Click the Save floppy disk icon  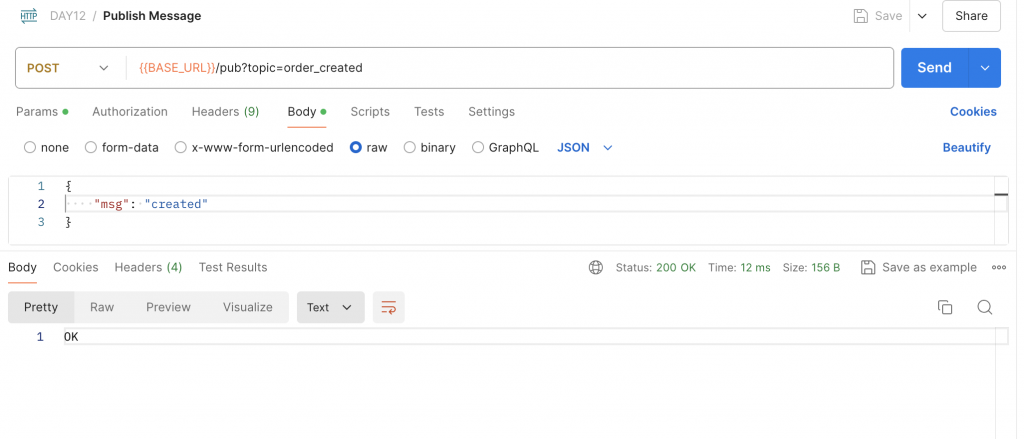point(861,16)
